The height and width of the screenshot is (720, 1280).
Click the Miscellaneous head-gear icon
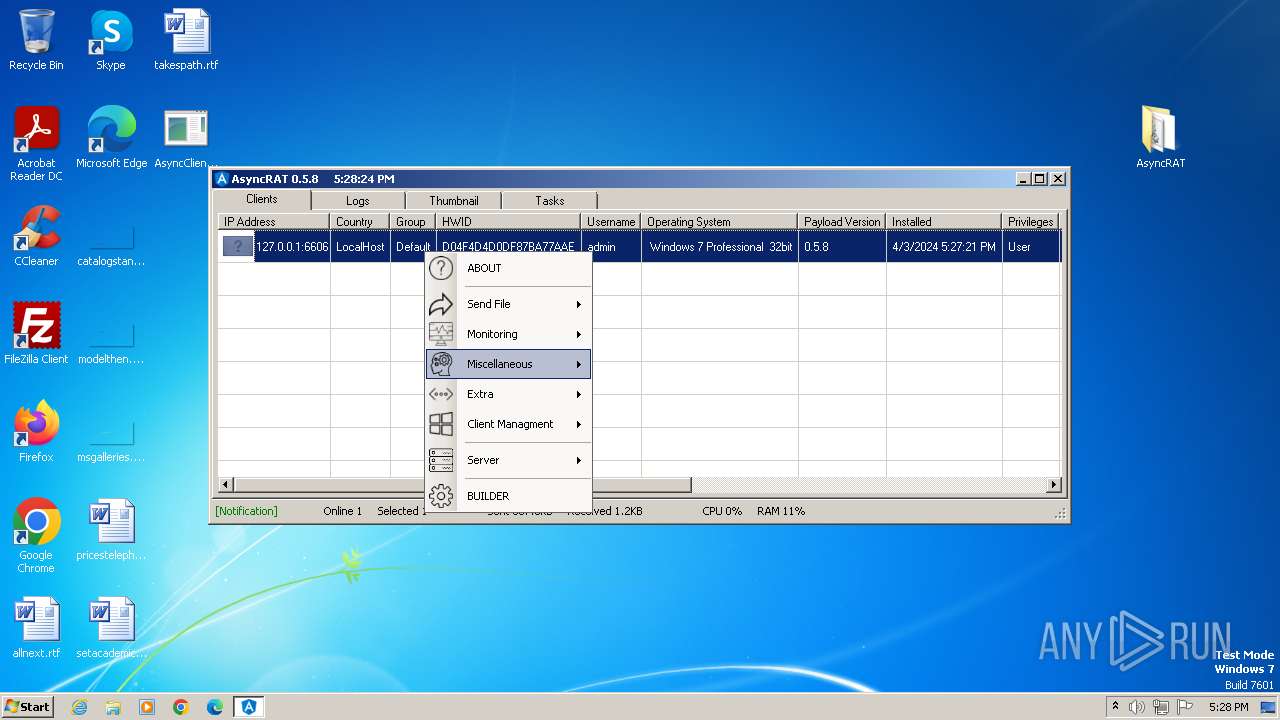pos(441,364)
